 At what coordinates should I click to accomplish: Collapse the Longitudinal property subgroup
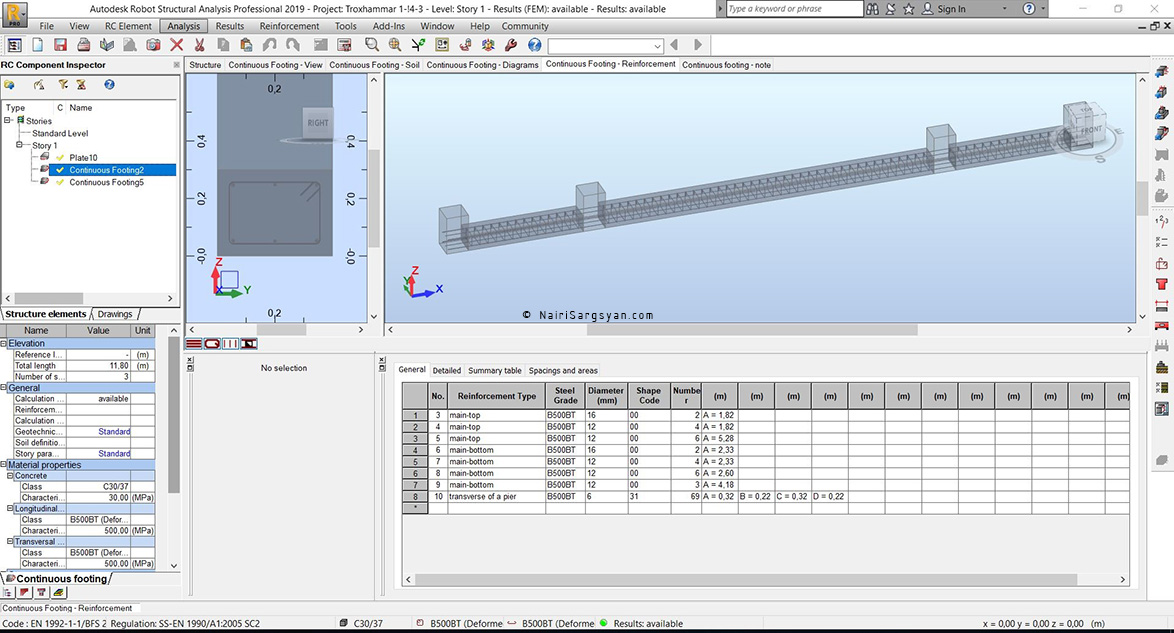(10, 509)
